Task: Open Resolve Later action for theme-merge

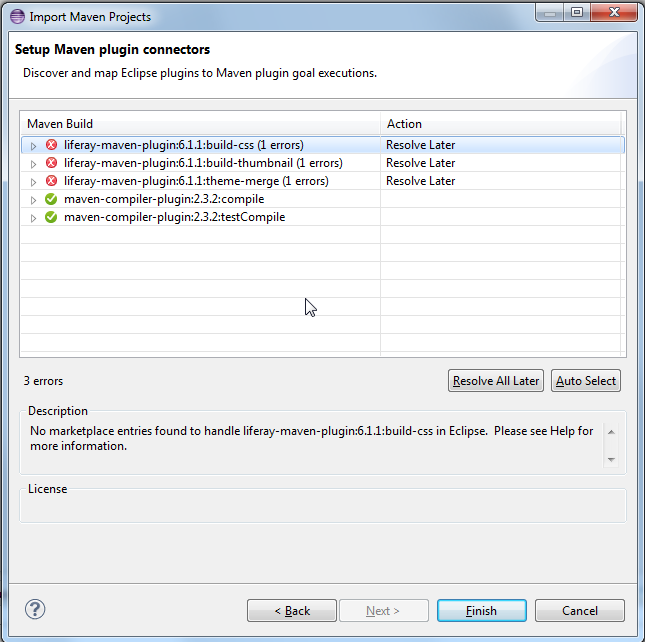Action: click(x=420, y=181)
